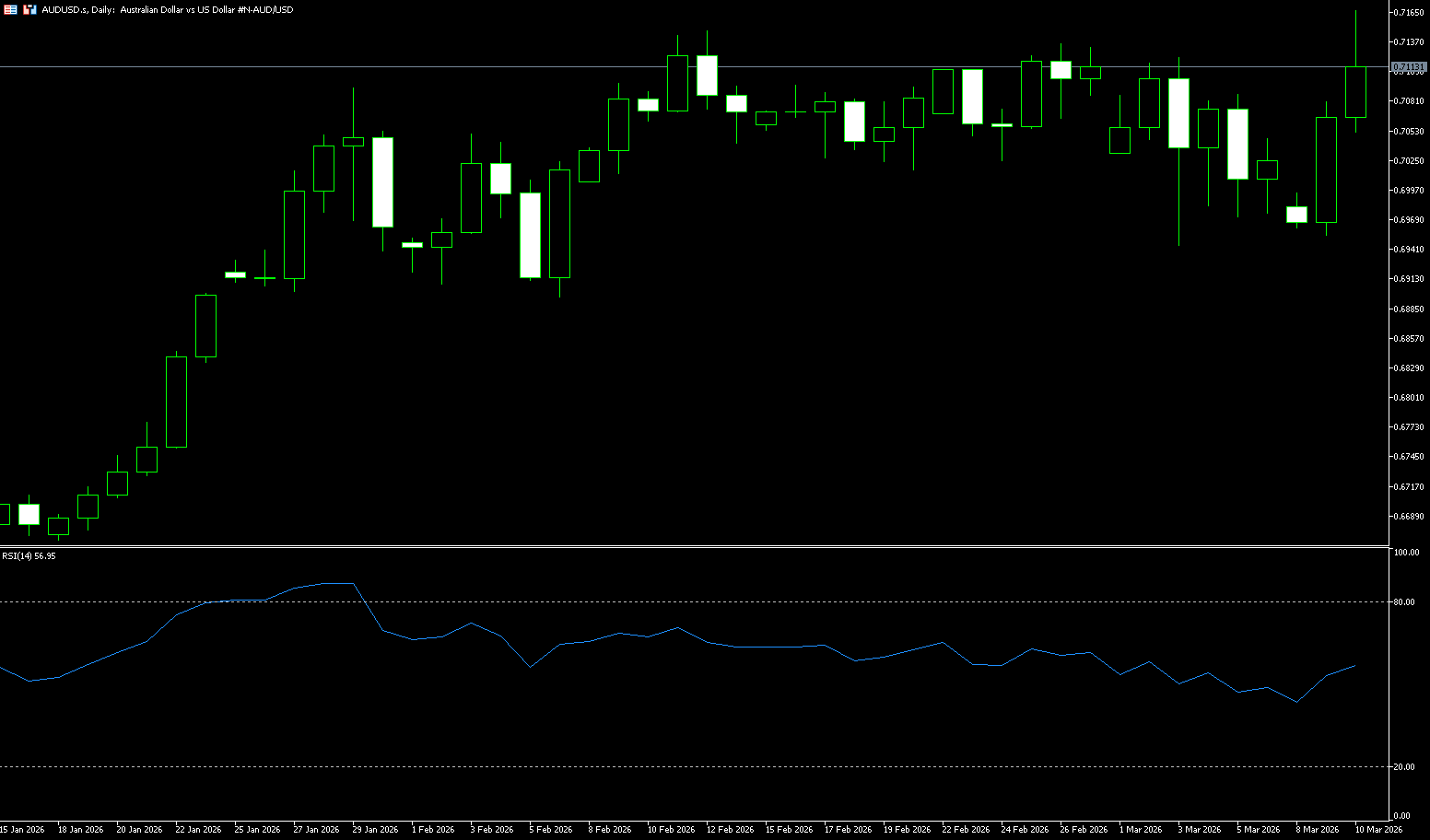The width and height of the screenshot is (1430, 840).
Task: Click the red-blue bars icon next to AUDUSD.s title
Action: (x=29, y=9)
